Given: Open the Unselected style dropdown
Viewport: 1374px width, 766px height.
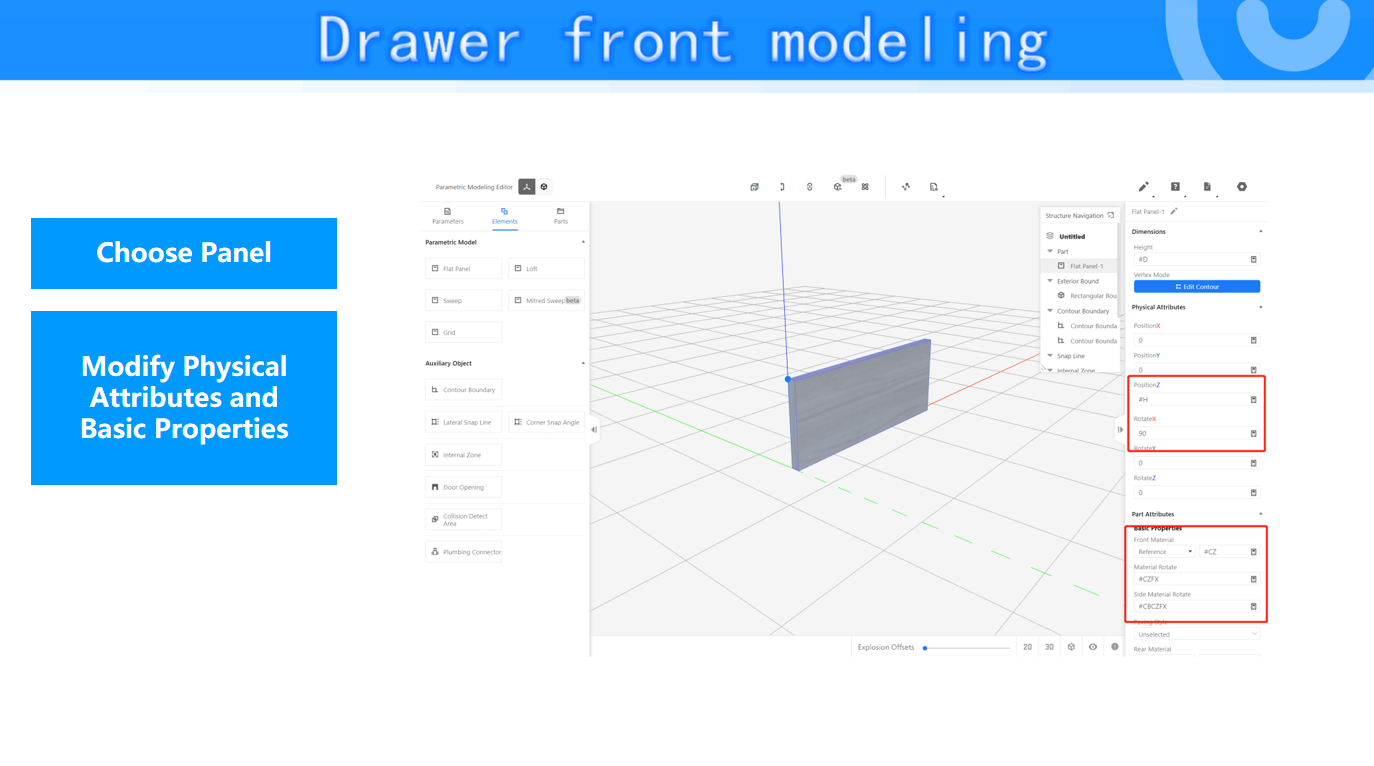Looking at the screenshot, I should point(1197,634).
